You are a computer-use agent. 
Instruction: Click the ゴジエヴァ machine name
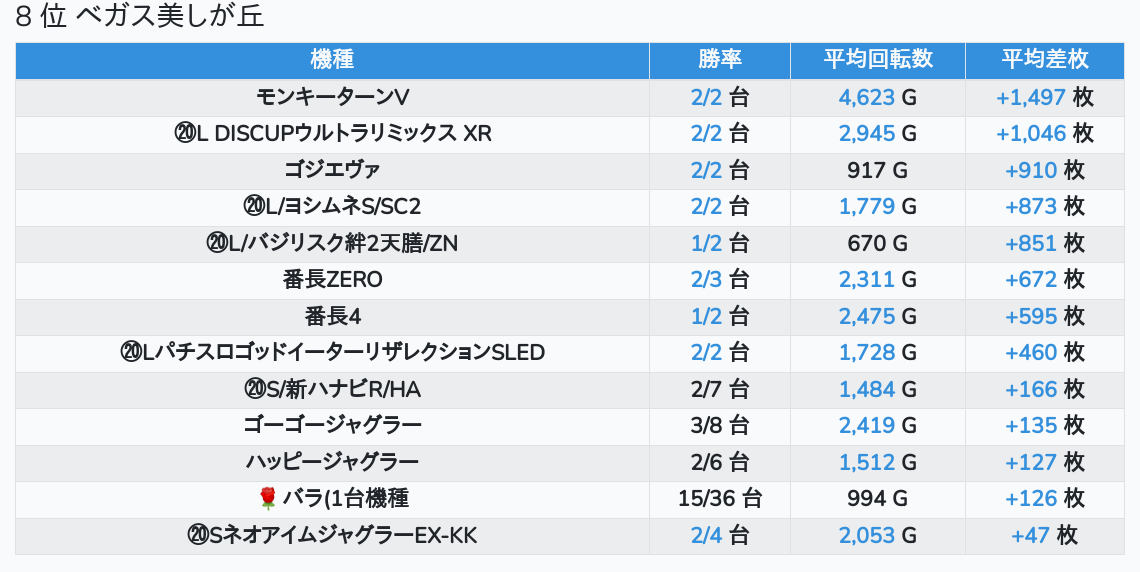pos(332,170)
